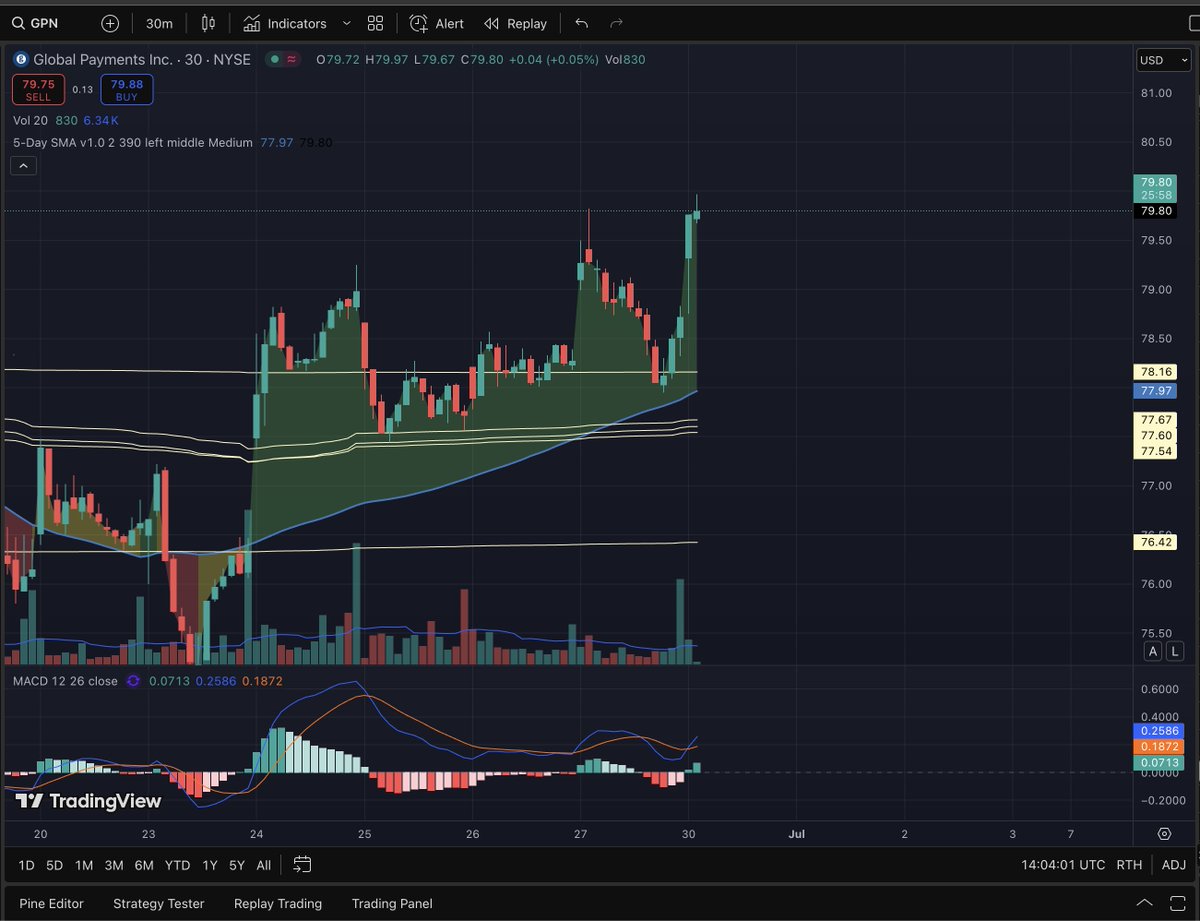Click the 79.80 current price label
The height and width of the screenshot is (921, 1200).
(x=1155, y=211)
